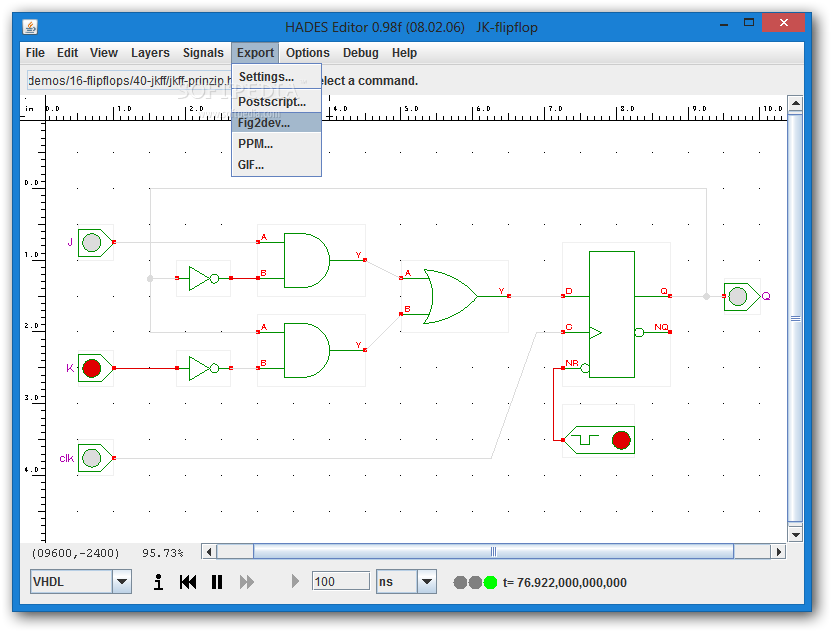
Task: Select the PPM... export option
Action: tap(276, 144)
